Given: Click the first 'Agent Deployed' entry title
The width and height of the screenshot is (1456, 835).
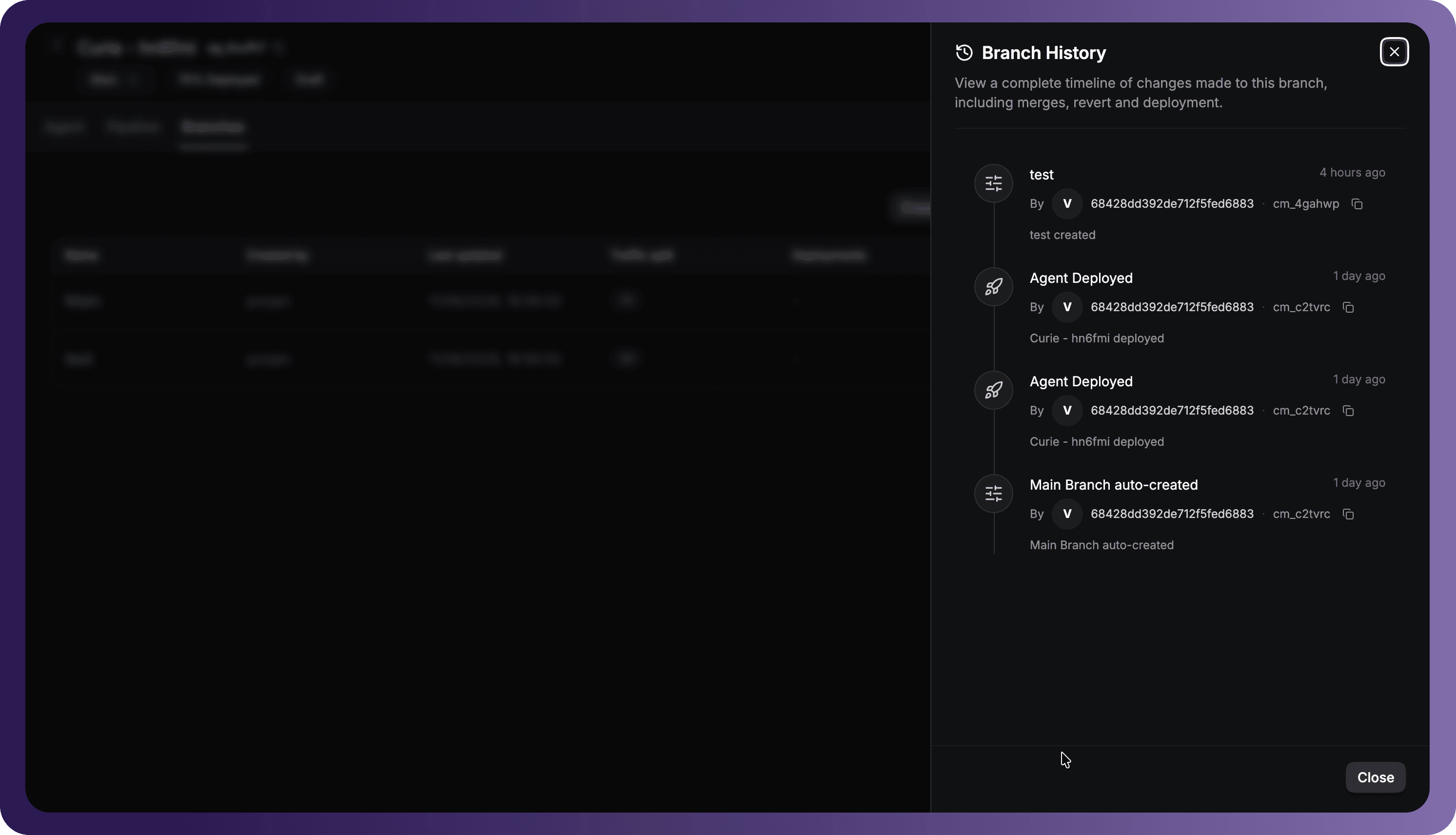Looking at the screenshot, I should 1081,278.
